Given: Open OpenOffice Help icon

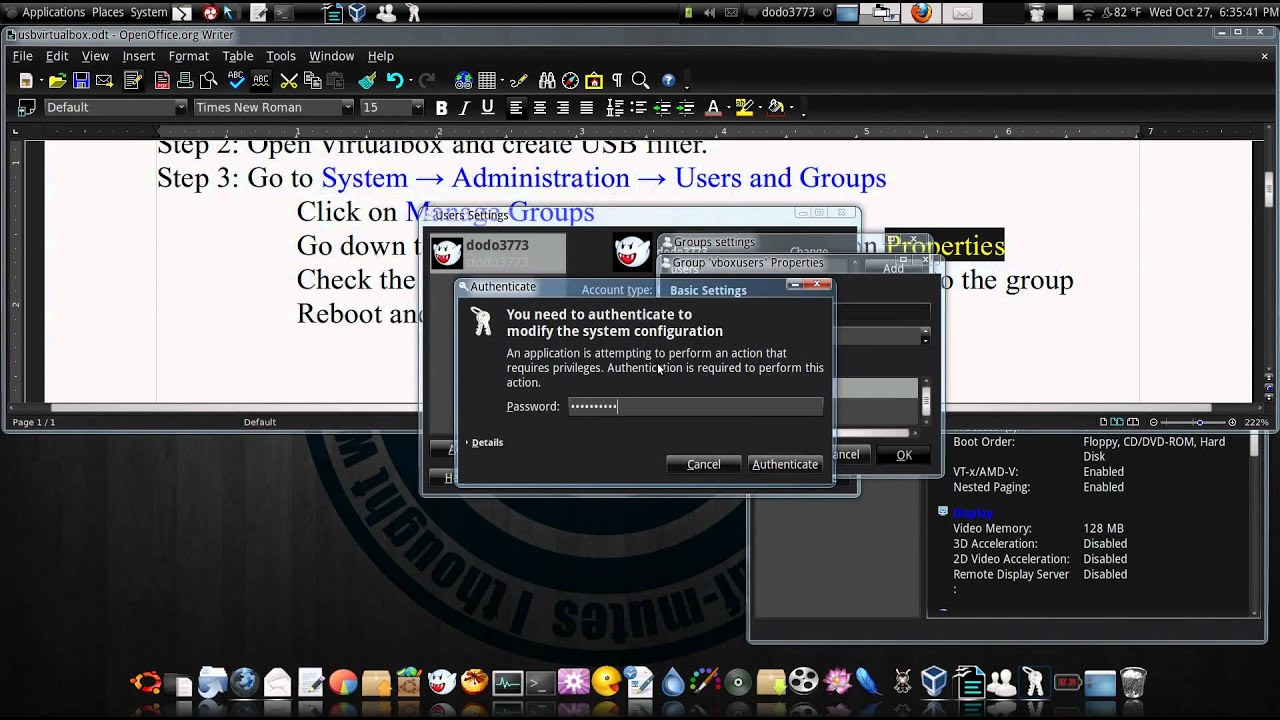Looking at the screenshot, I should pyautogui.click(x=668, y=80).
